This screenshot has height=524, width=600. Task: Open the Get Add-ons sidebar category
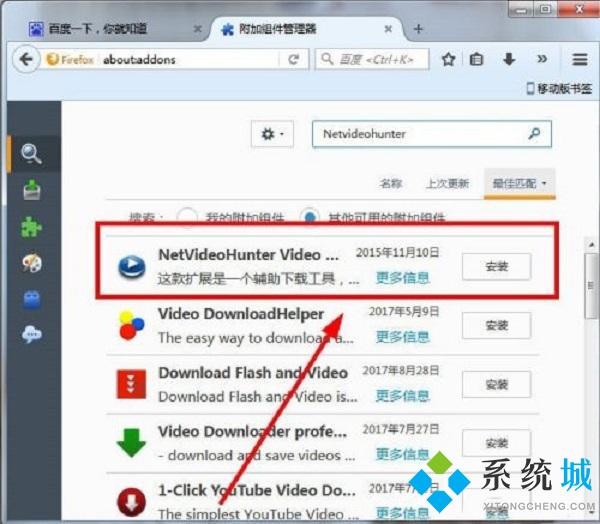click(32, 190)
